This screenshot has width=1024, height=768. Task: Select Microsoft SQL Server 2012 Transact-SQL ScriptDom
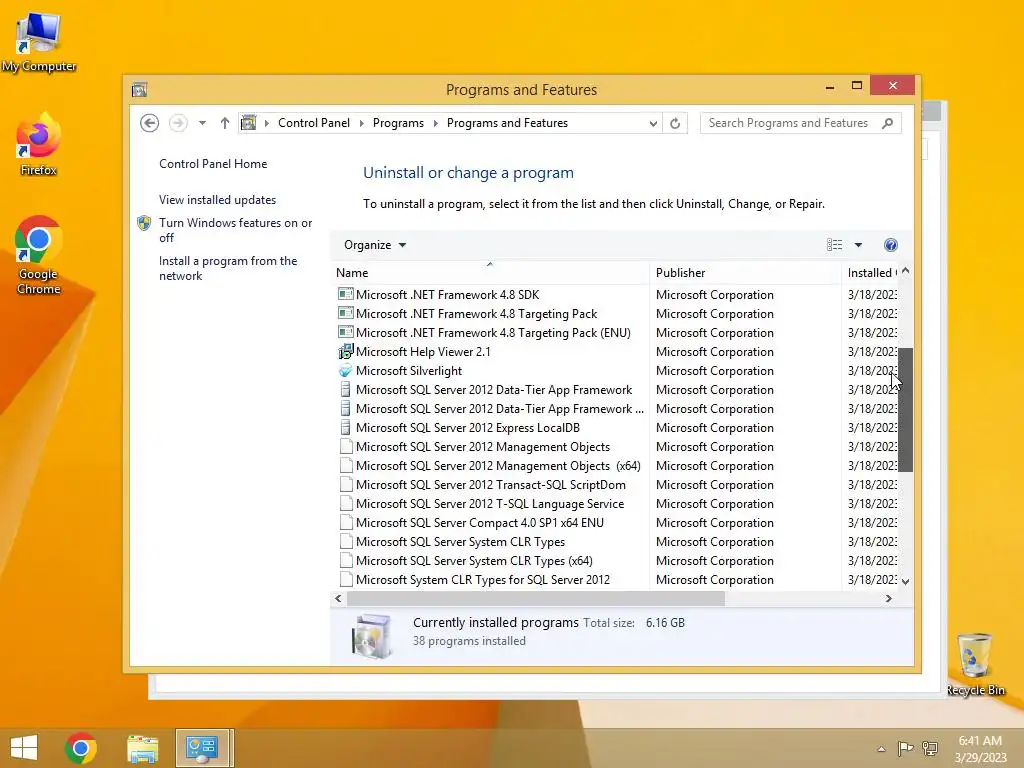616,485
